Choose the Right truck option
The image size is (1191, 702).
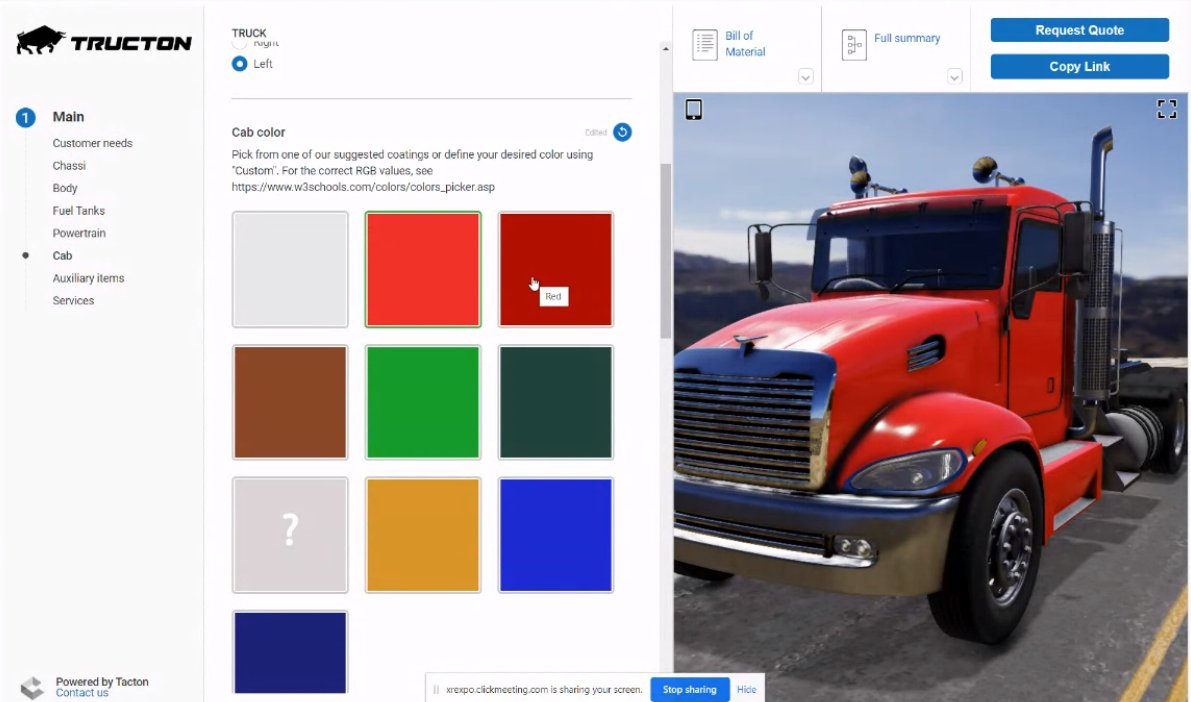239,42
